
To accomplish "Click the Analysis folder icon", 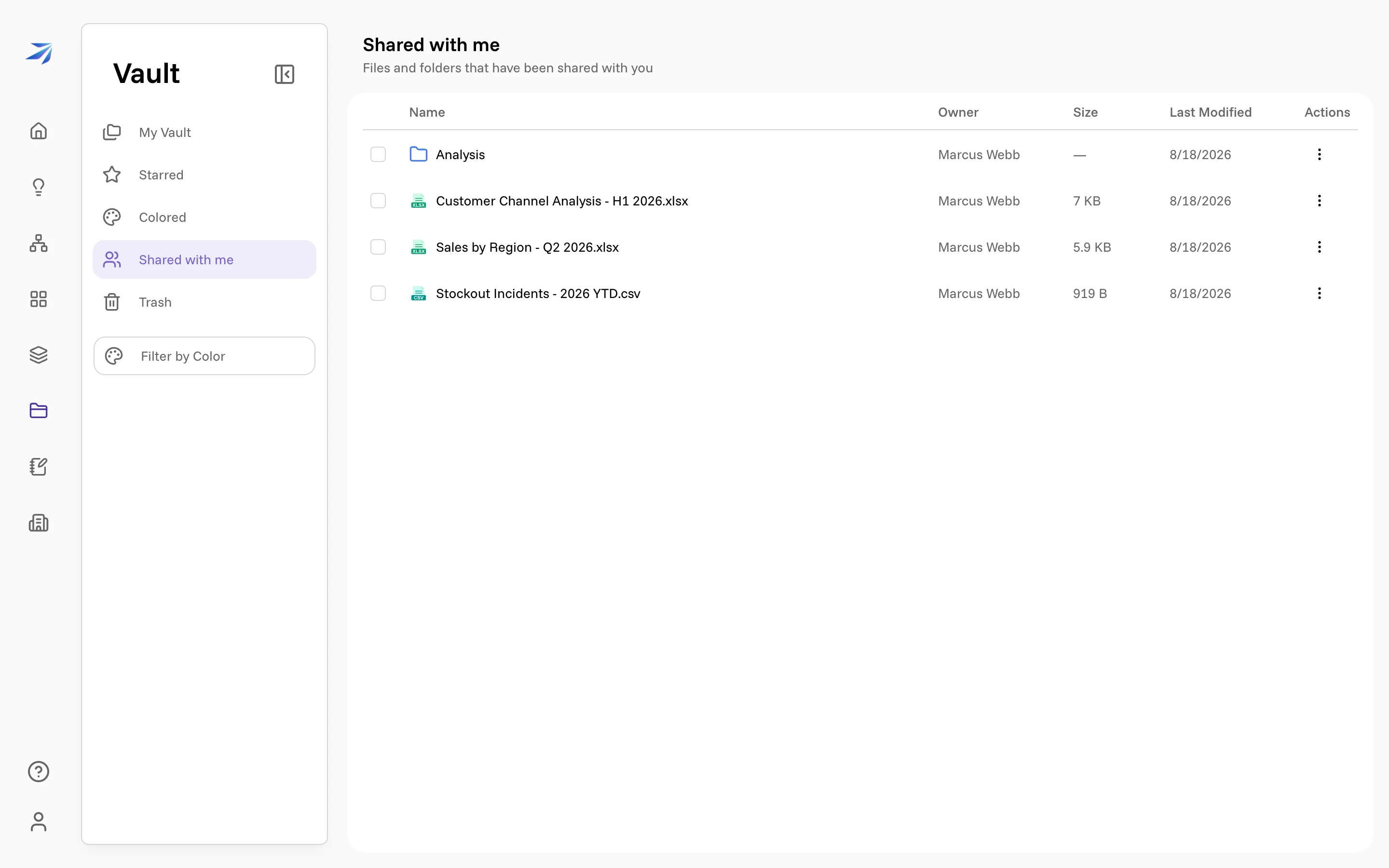I will pyautogui.click(x=419, y=154).
